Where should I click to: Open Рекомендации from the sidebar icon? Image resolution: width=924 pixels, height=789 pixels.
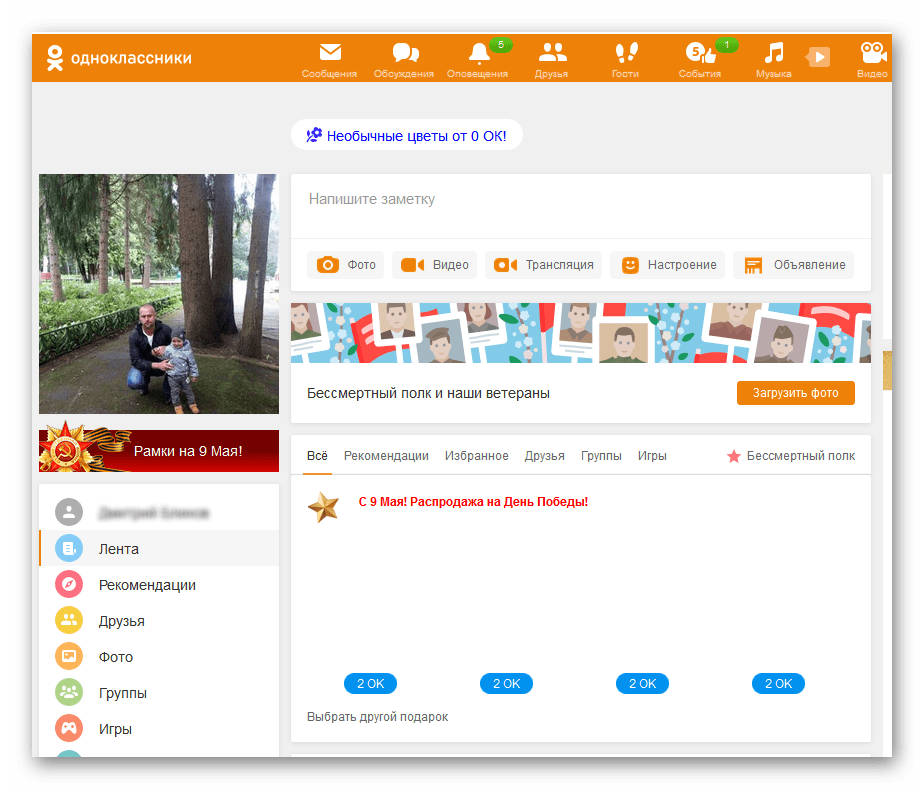point(67,584)
